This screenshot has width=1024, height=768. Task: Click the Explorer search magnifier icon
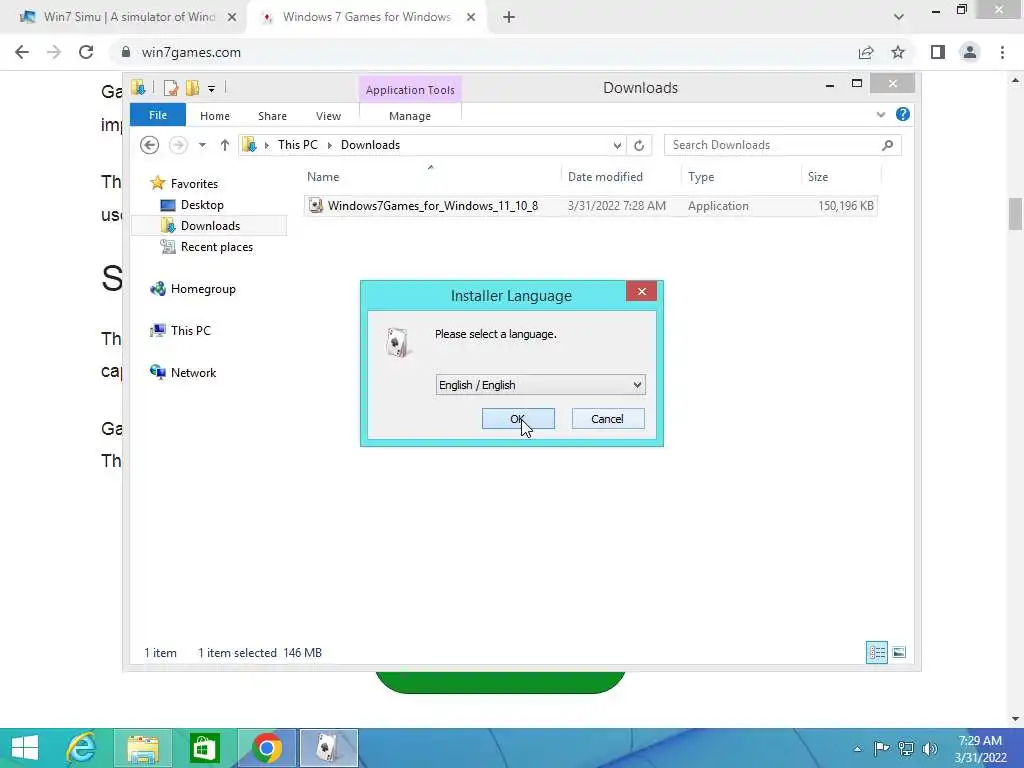coord(888,145)
